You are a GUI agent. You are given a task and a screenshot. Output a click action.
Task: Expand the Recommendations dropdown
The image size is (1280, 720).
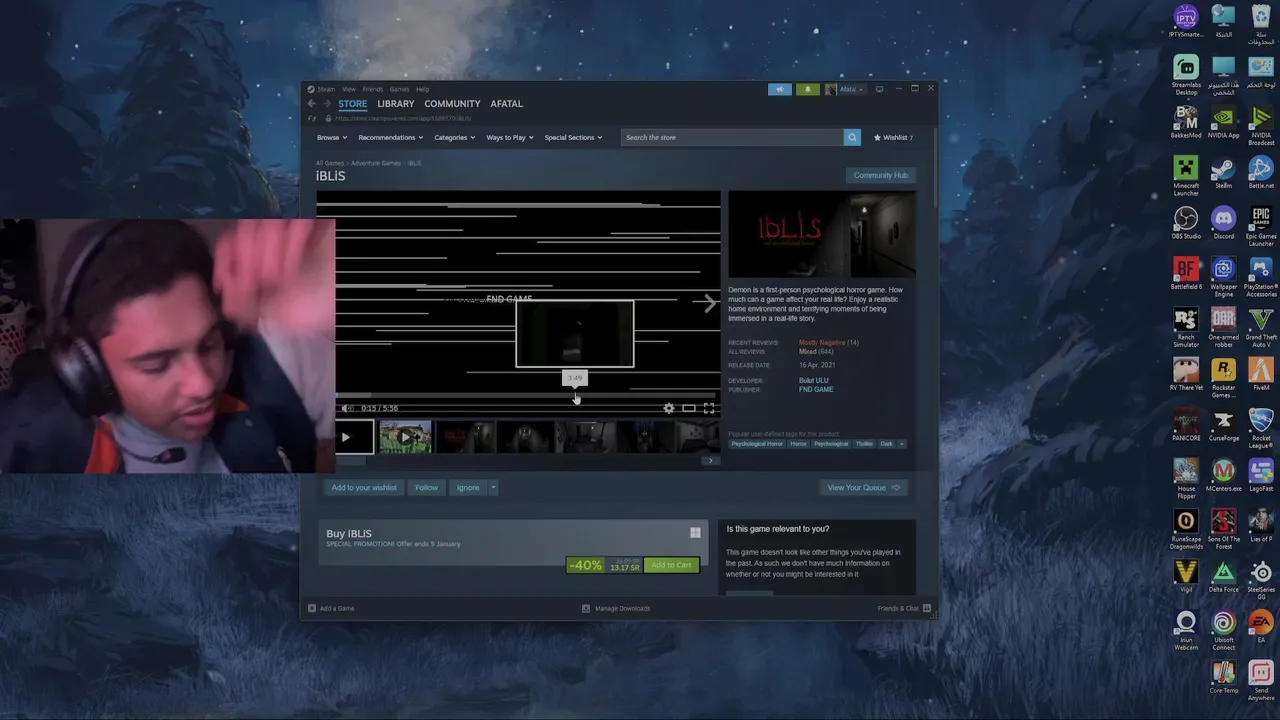coord(391,137)
